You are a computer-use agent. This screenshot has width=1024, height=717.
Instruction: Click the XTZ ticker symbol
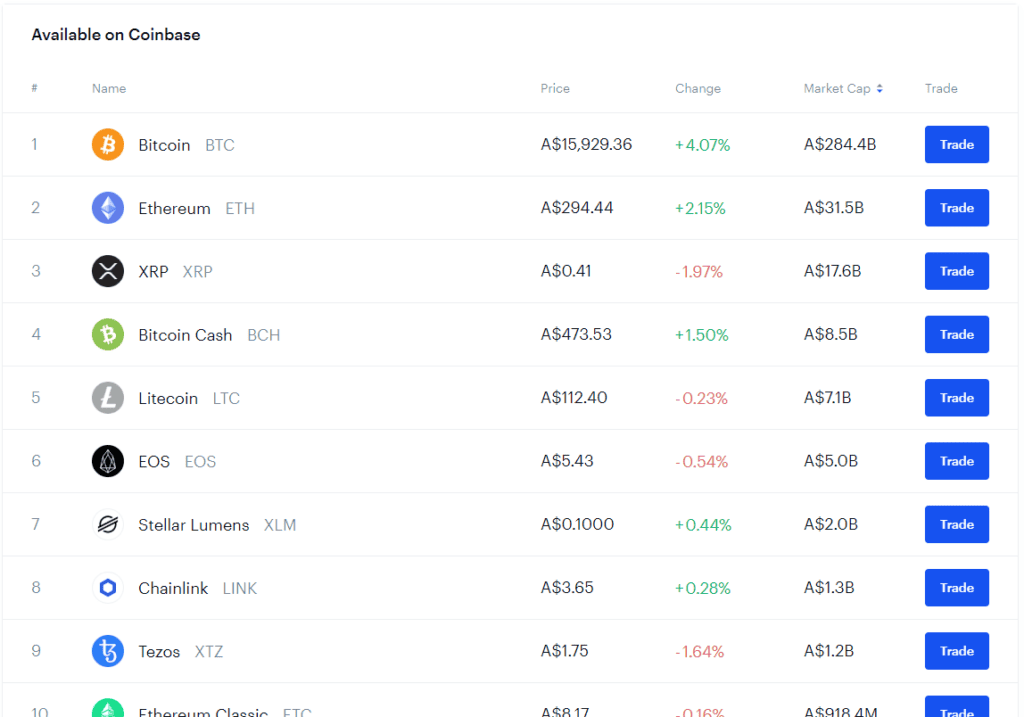[x=209, y=652]
